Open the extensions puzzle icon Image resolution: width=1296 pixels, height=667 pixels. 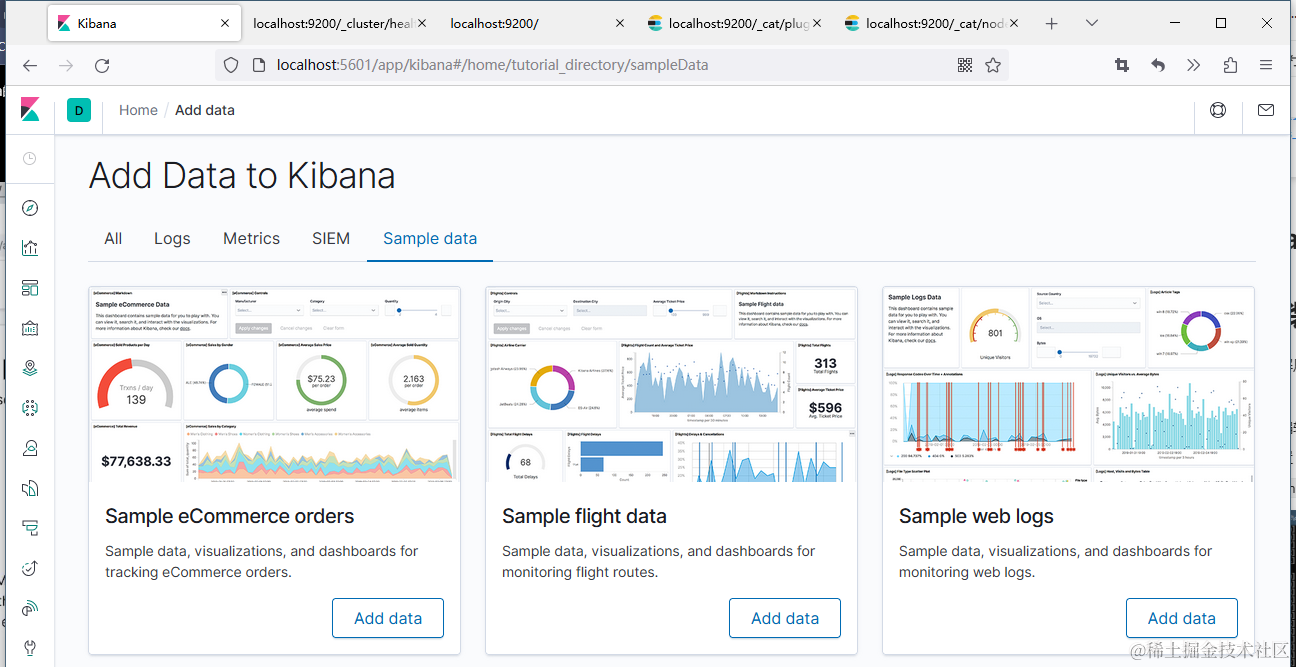click(1230, 65)
